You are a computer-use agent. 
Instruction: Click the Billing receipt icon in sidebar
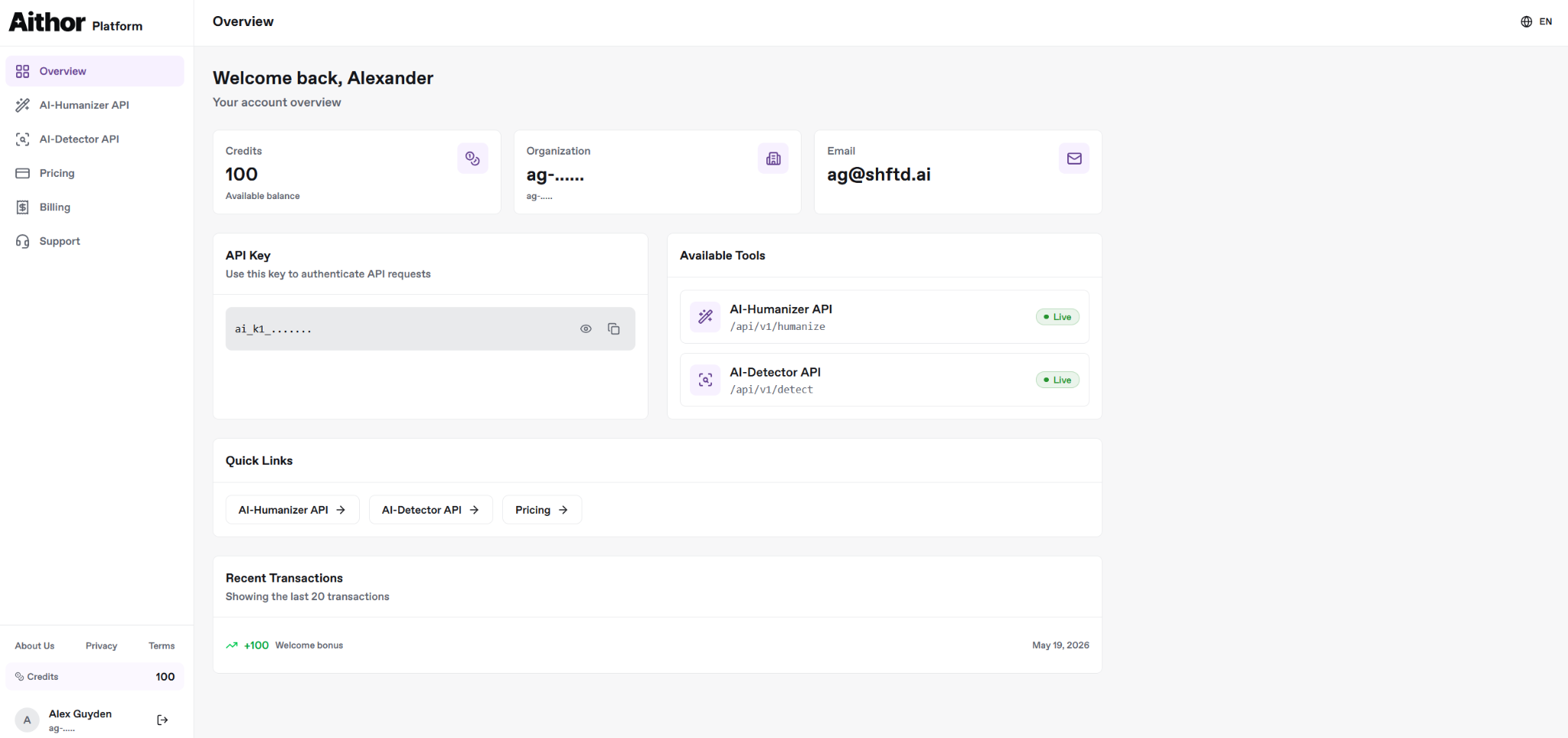coord(22,207)
